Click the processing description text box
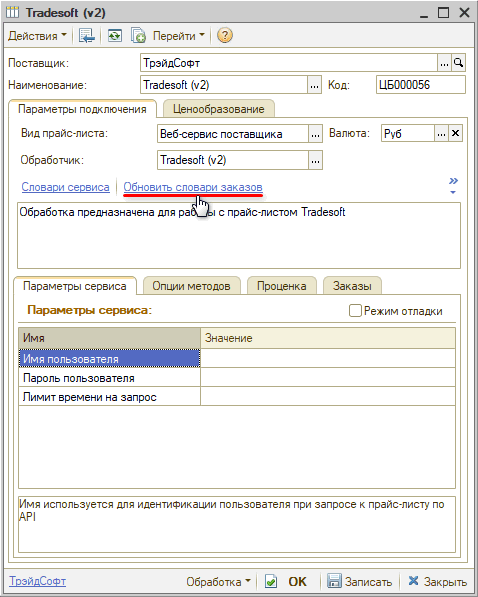478x597 pixels. click(239, 236)
